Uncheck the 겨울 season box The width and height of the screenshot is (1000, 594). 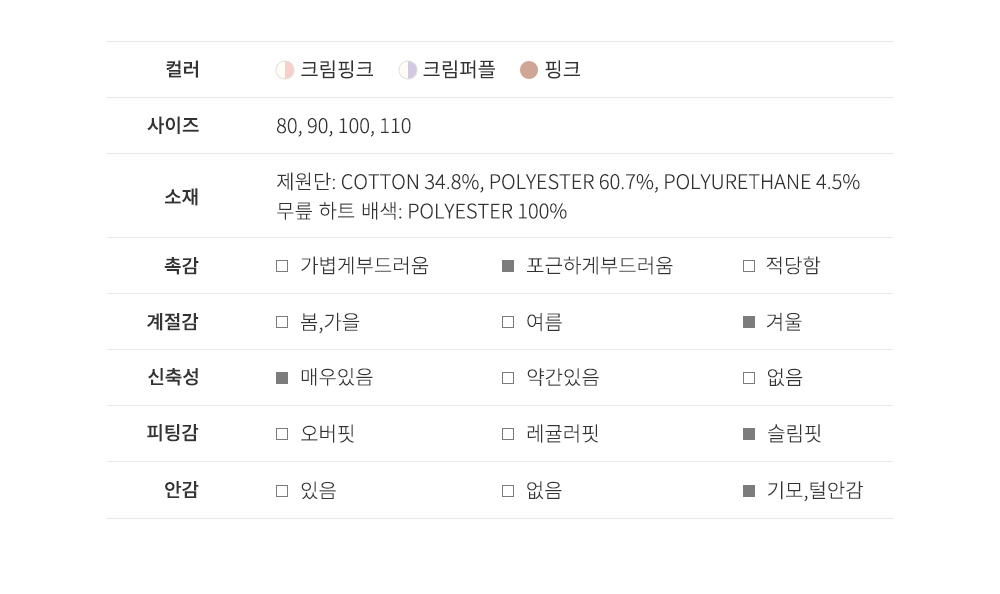(749, 322)
